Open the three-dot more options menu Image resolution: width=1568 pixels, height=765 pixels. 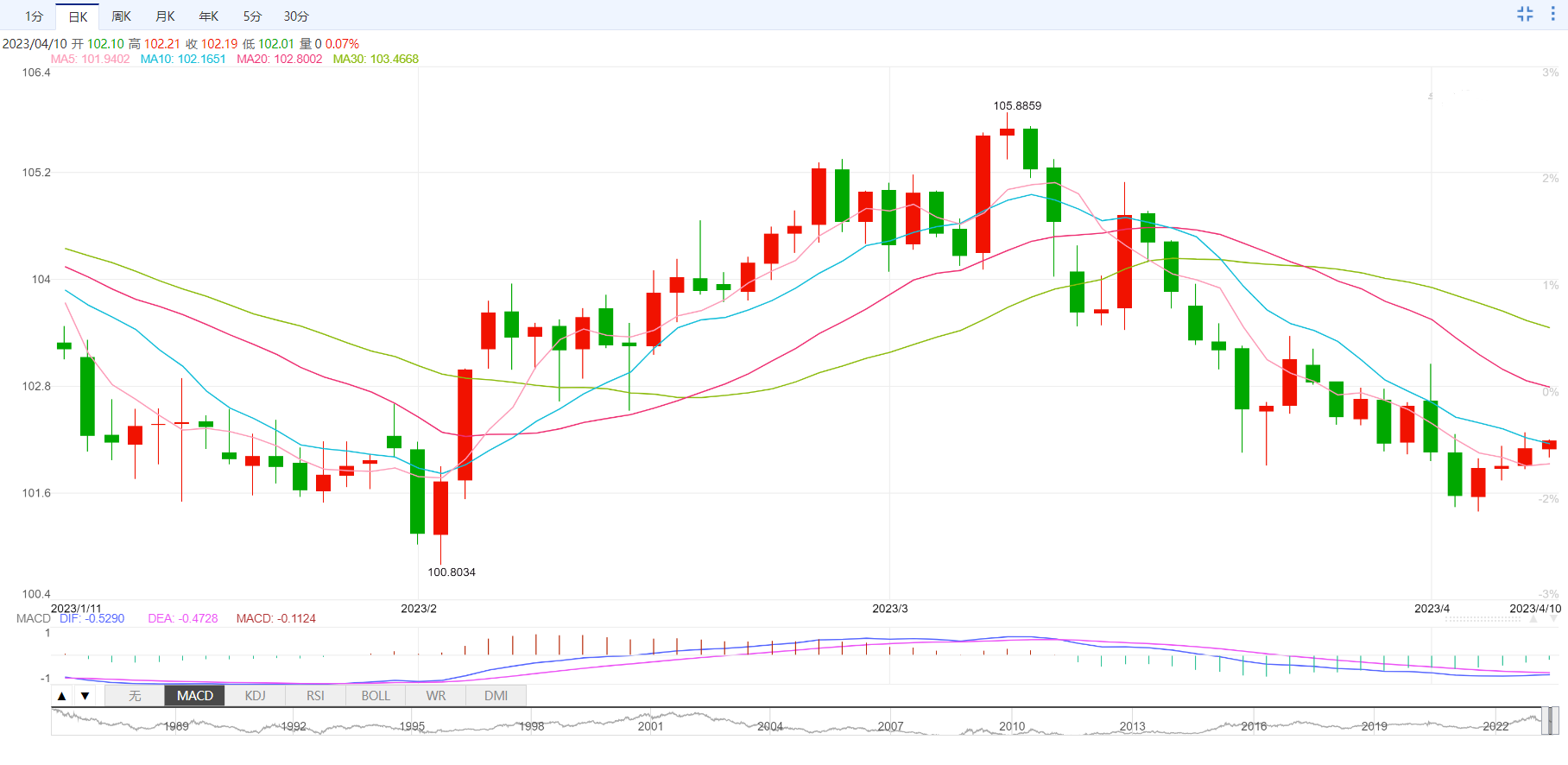[1552, 14]
